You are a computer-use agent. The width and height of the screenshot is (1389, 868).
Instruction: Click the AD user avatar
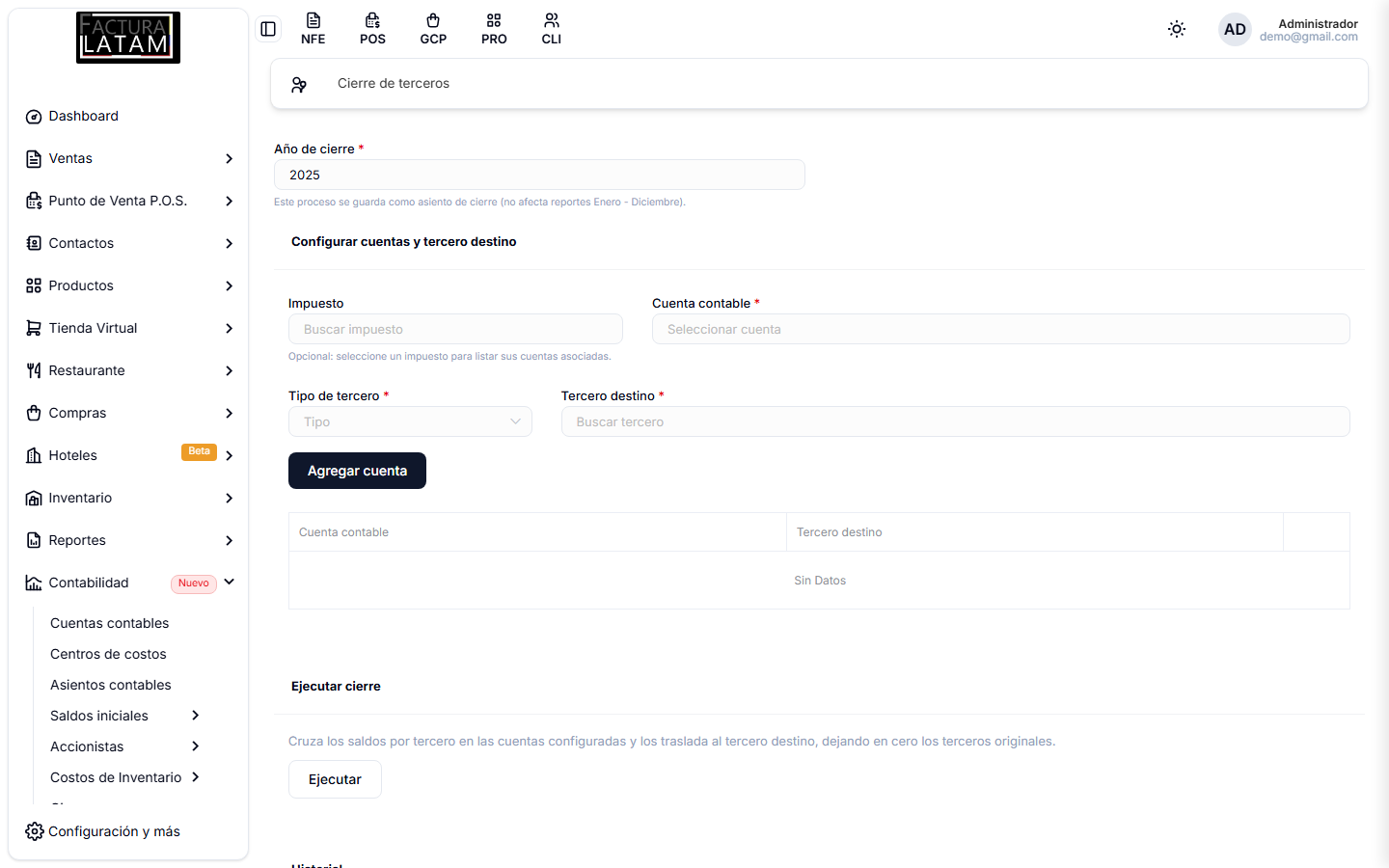tap(1235, 29)
